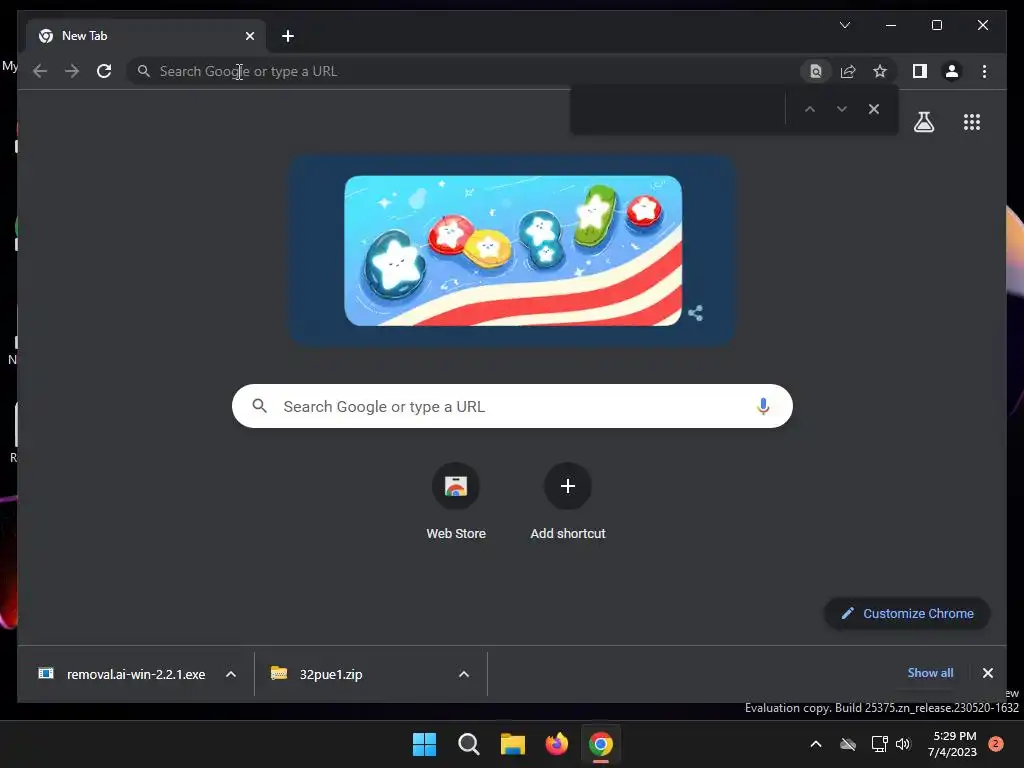Close the downloads bar
The image size is (1024, 768).
(x=987, y=673)
